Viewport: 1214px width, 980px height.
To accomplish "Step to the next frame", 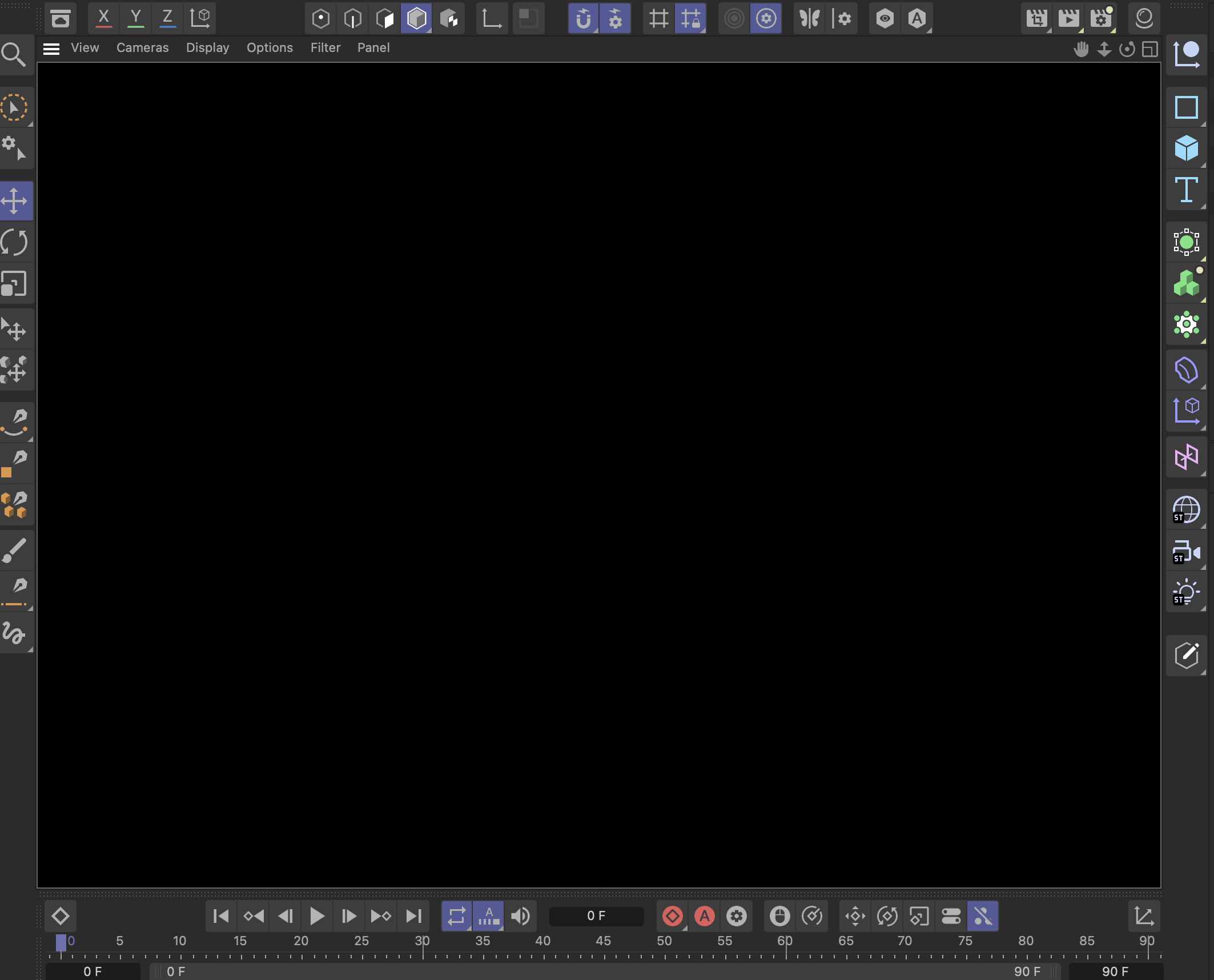I will pyautogui.click(x=349, y=916).
